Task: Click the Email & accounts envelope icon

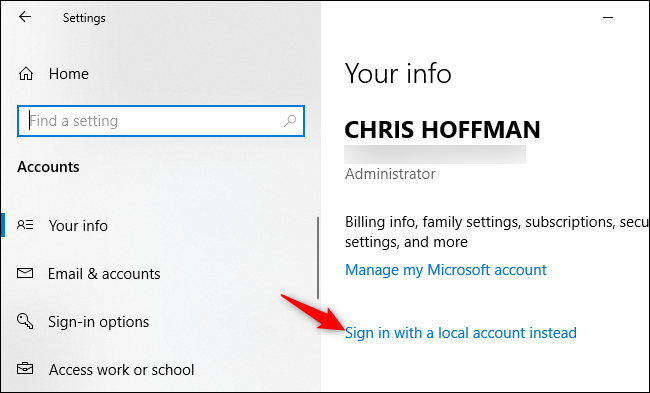Action: (25, 273)
